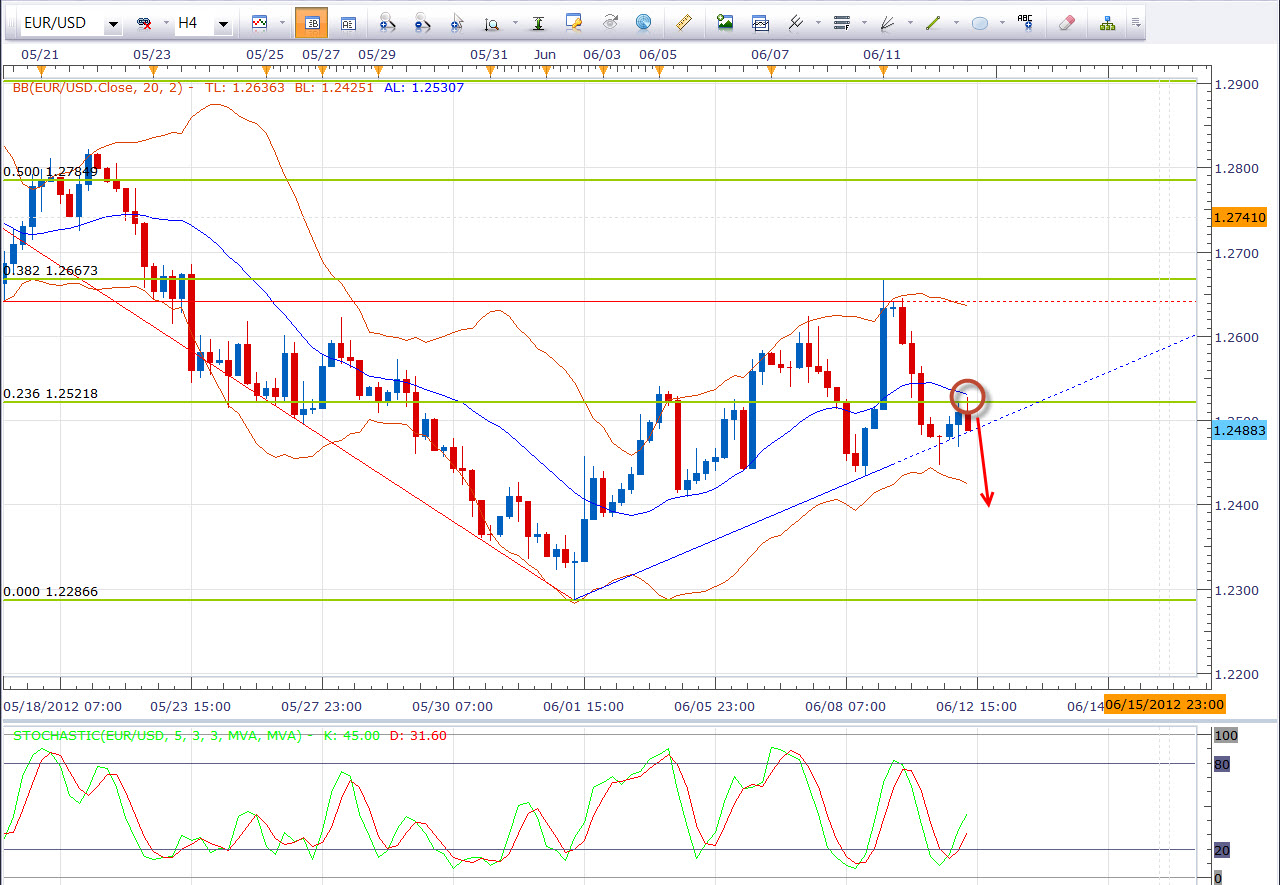1280x885 pixels.
Task: Select the chart type icon
Action: (259, 22)
